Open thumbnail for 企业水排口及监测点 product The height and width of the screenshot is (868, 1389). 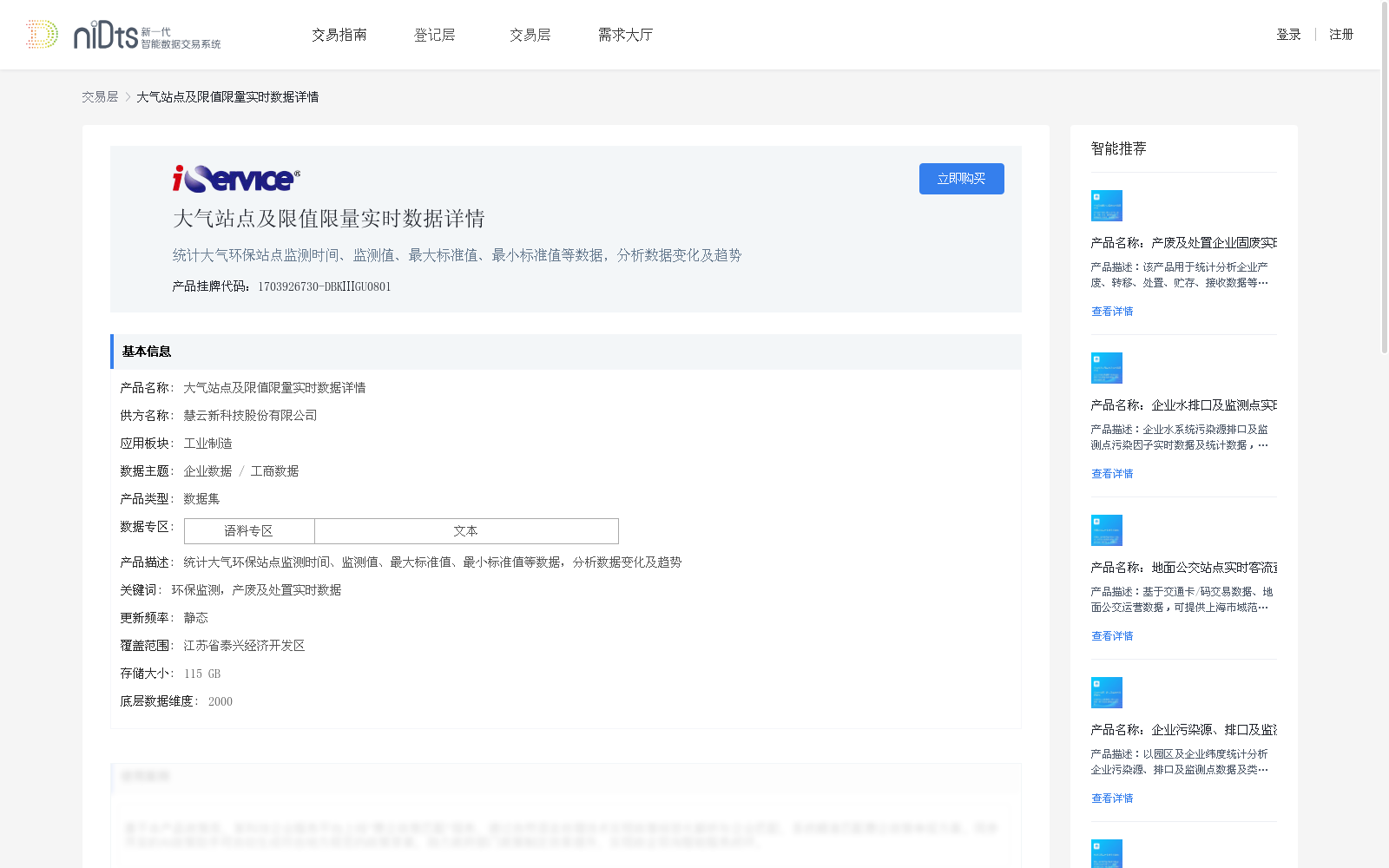1107,368
